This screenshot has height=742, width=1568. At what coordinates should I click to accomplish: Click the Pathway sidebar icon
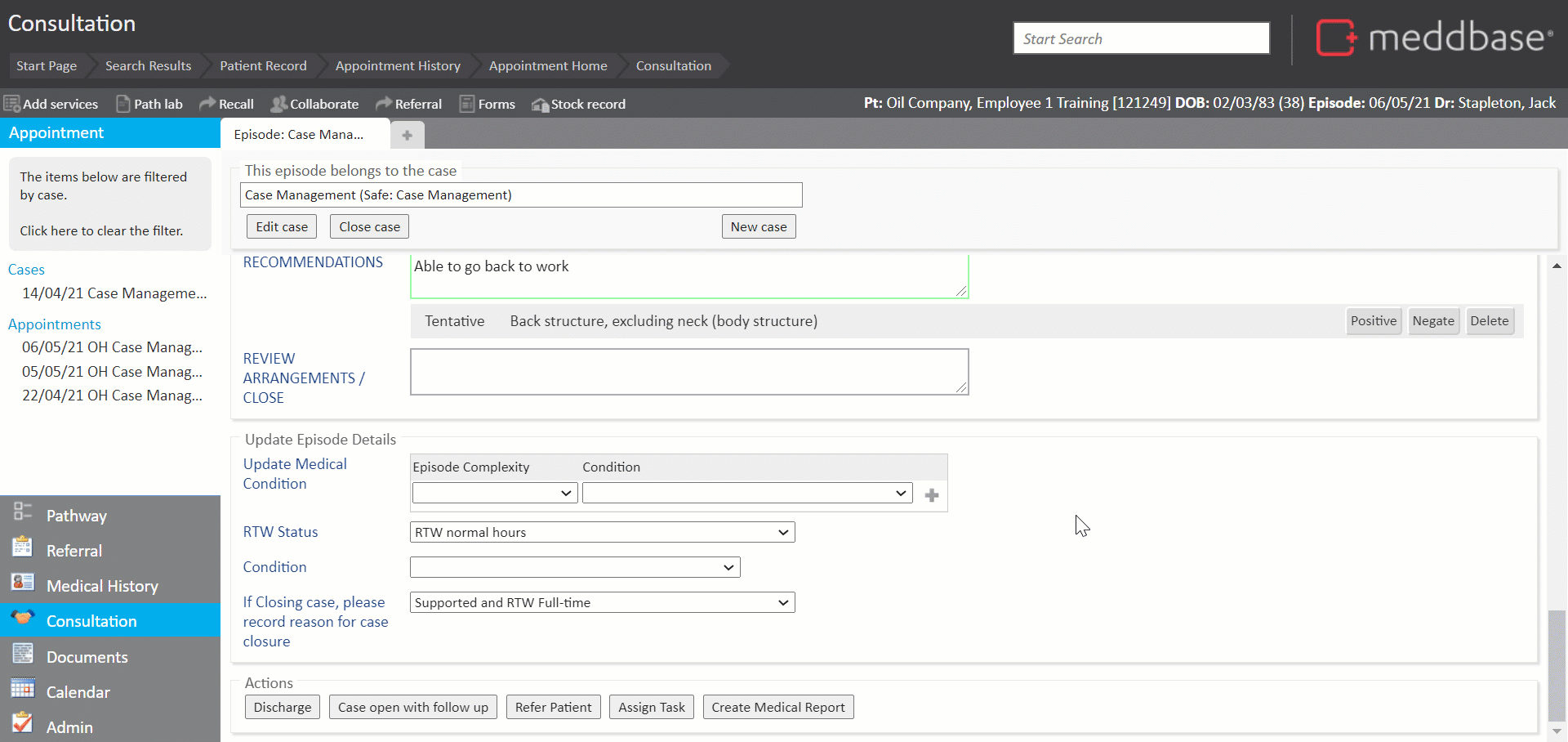pos(22,512)
